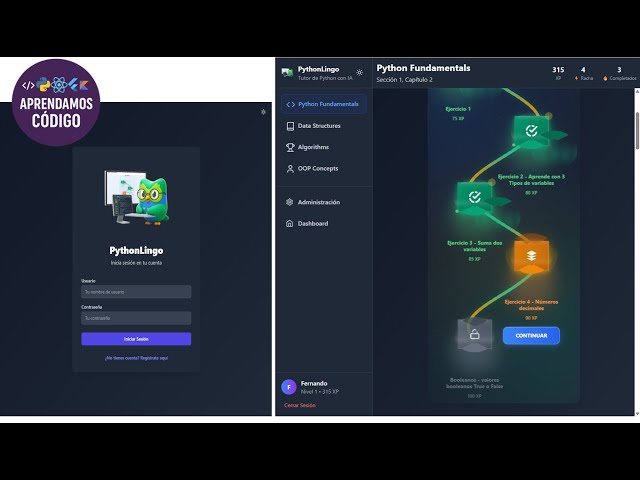Viewport: 640px width, 480px height.
Task: Click the Regístrate aquí link
Action: coord(154,358)
